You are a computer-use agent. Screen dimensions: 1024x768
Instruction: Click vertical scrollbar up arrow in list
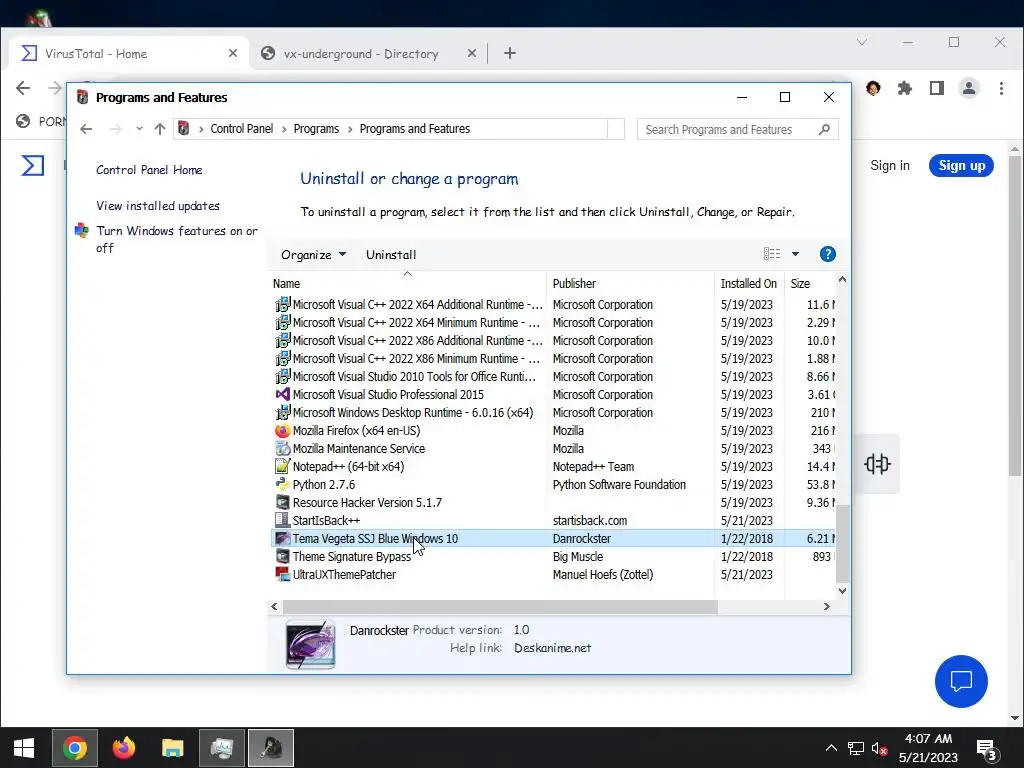[842, 280]
